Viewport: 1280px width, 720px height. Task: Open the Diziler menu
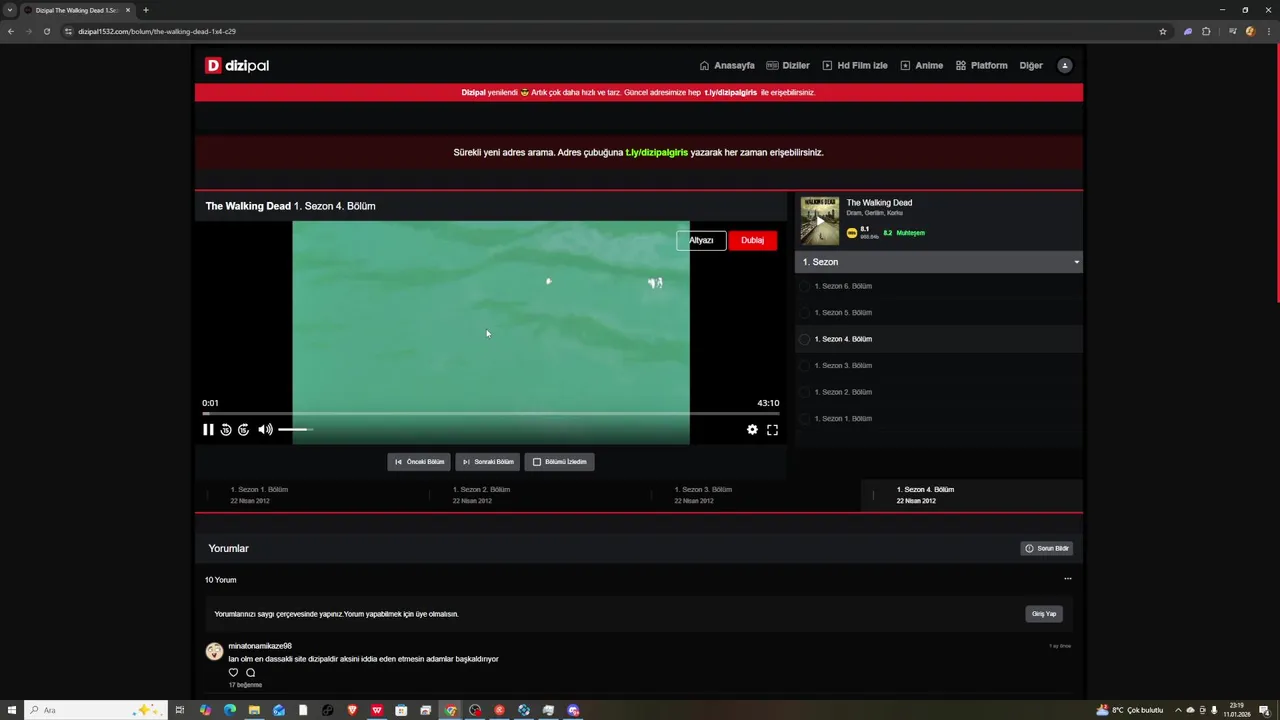tap(788, 66)
